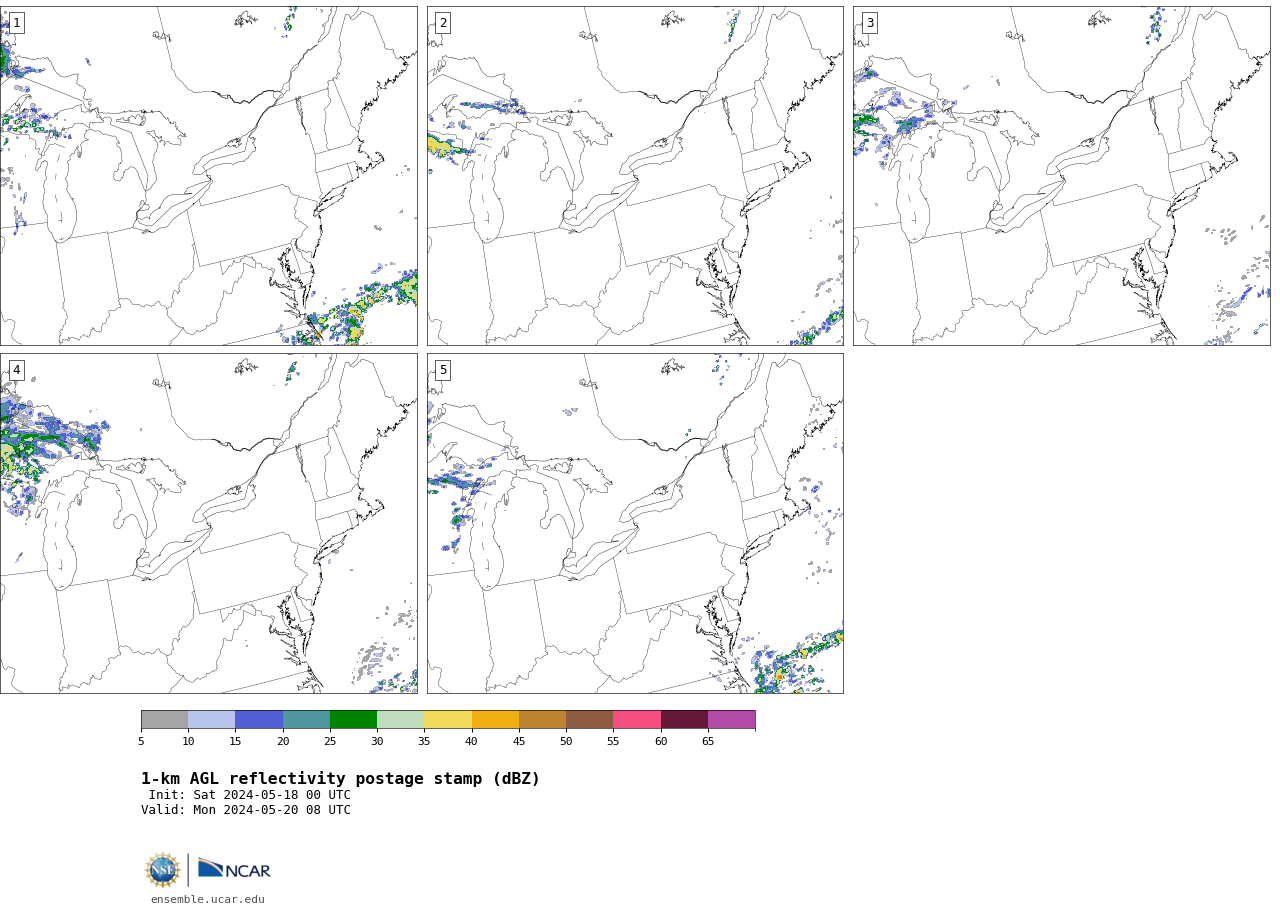Click the panel number label 5

(443, 370)
